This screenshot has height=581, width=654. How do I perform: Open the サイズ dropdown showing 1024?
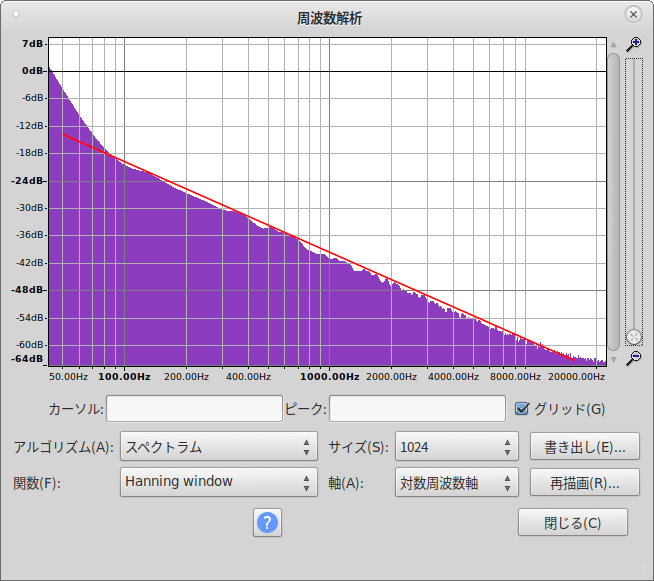(456, 446)
